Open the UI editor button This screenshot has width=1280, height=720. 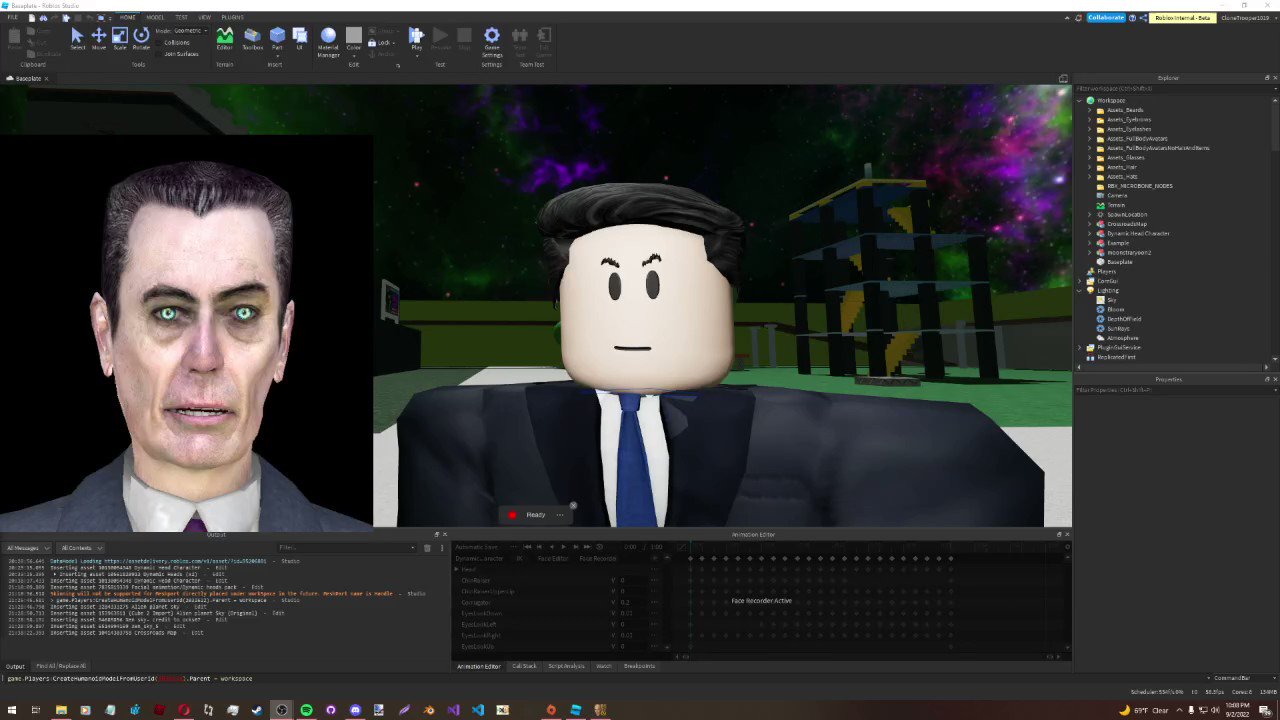pos(299,38)
